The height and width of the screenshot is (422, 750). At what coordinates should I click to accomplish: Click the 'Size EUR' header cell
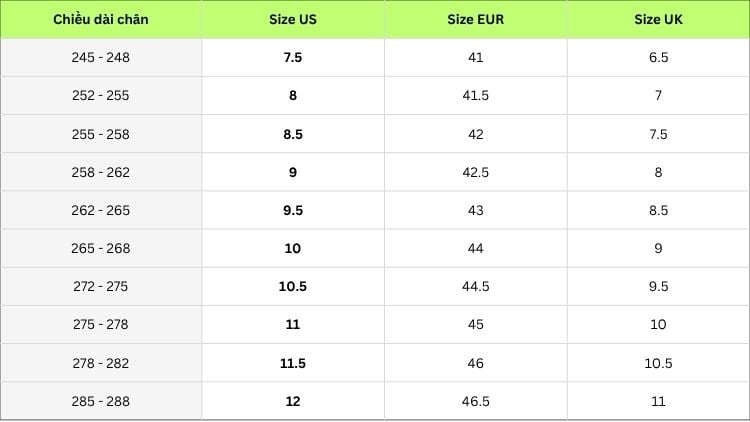click(x=475, y=19)
